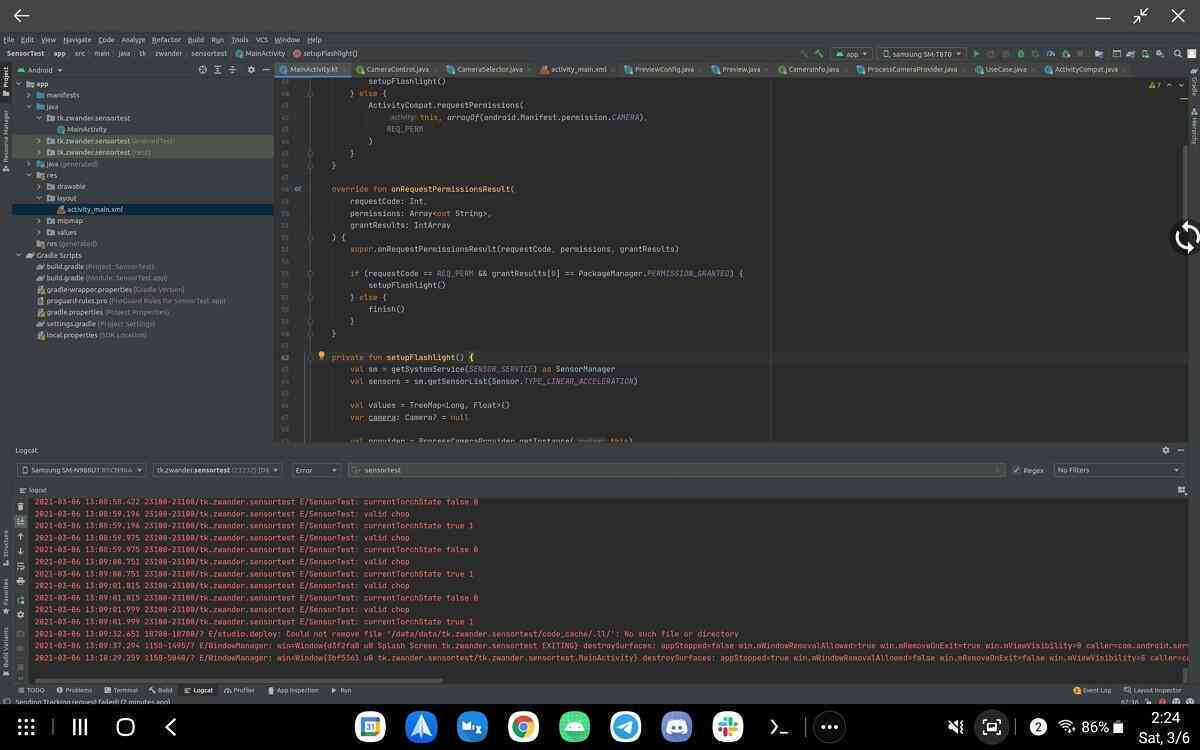The height and width of the screenshot is (750, 1200).
Task: Open Discord from the taskbar
Action: 677,727
